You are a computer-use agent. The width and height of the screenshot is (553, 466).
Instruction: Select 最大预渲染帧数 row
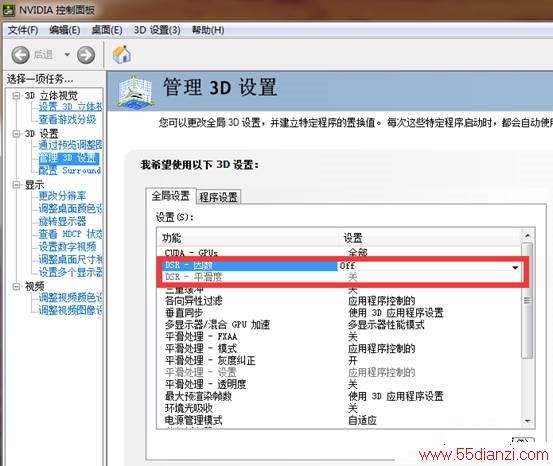pyautogui.click(x=340, y=397)
